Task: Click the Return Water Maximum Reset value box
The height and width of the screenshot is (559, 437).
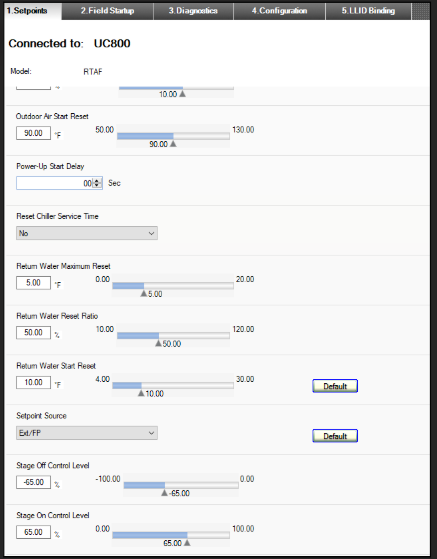Action: [33, 283]
